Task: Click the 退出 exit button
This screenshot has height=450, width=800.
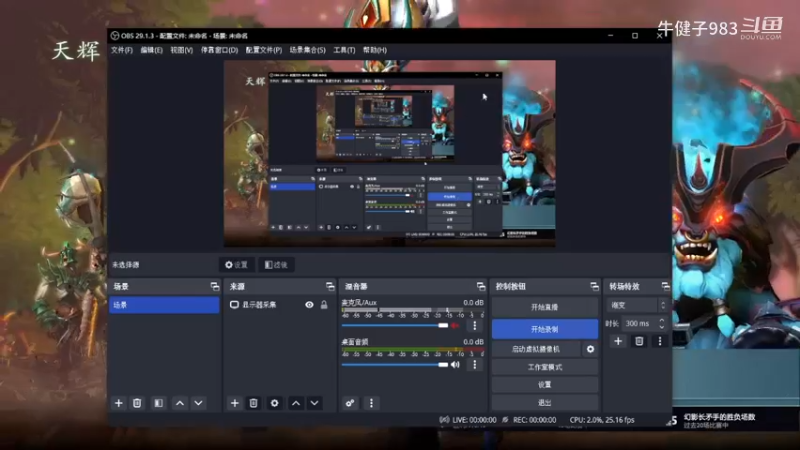Action: coord(545,403)
